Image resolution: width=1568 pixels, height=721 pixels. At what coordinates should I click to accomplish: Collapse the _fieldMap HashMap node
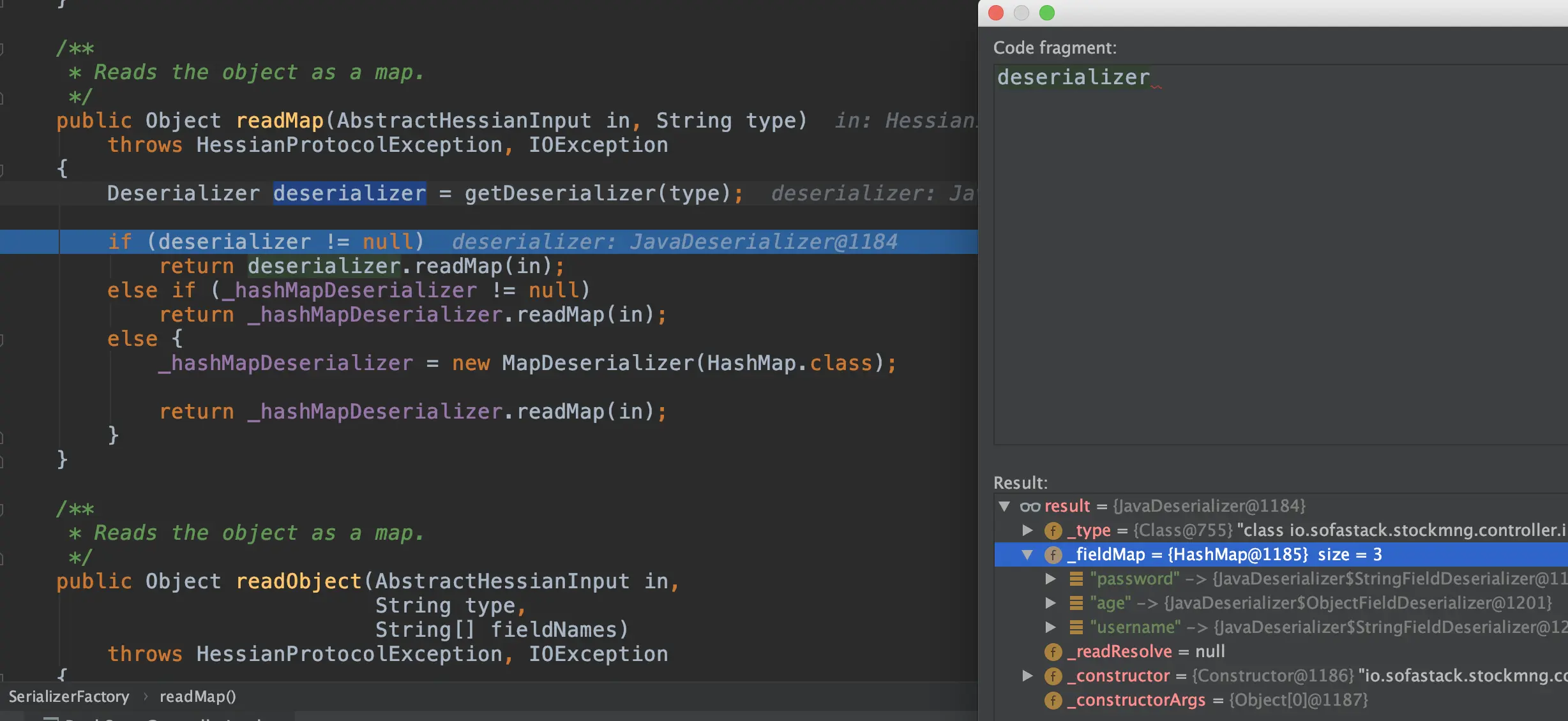coord(1027,555)
